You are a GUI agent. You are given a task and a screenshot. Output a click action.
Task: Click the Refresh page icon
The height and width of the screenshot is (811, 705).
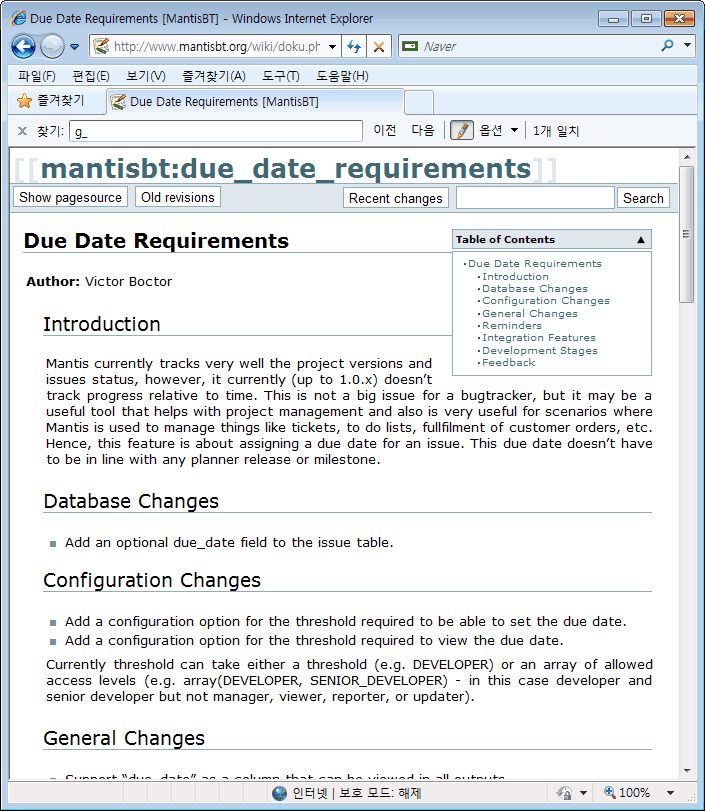[x=354, y=47]
